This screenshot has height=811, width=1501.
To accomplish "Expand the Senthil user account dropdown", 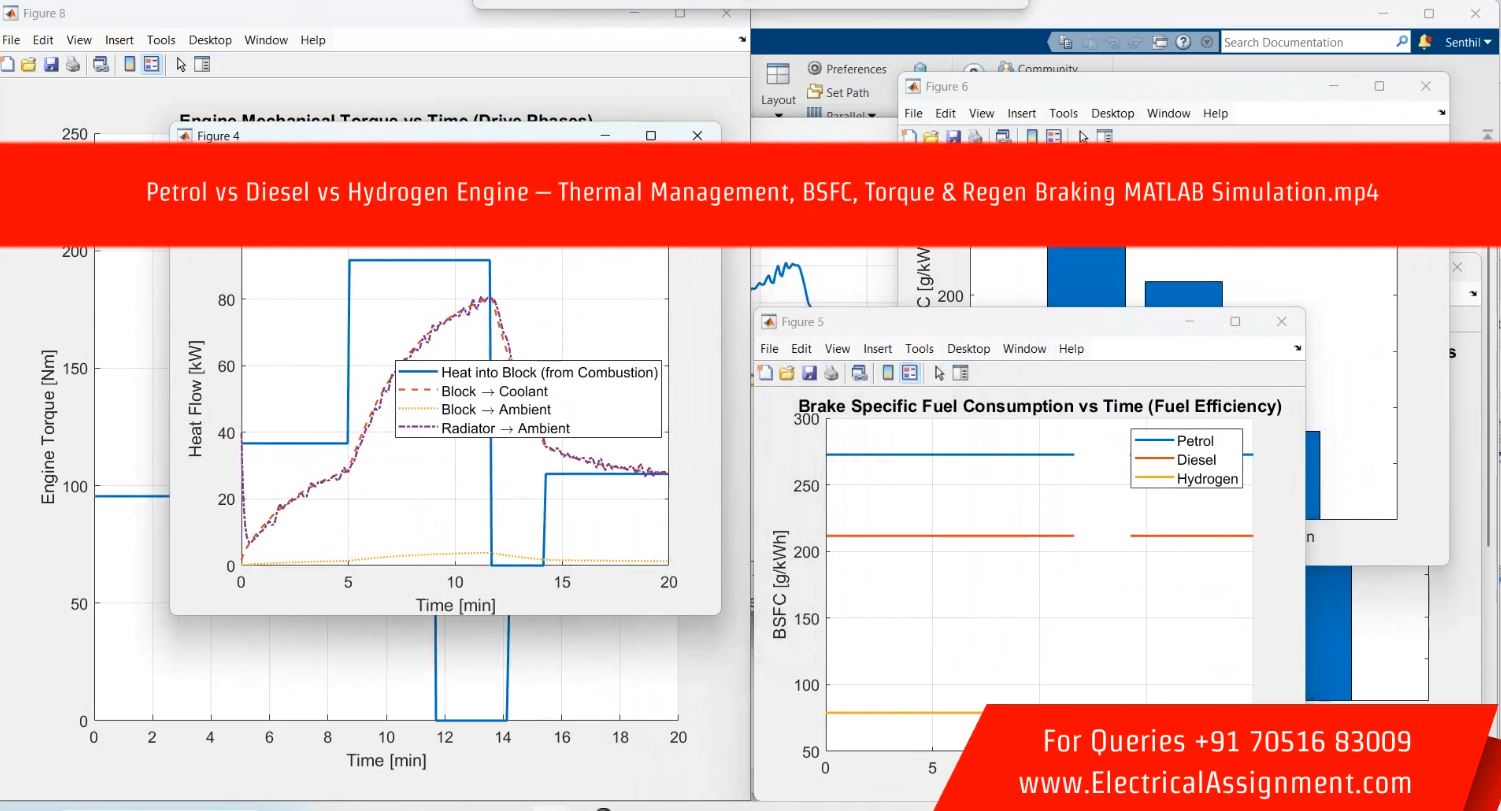I will (1467, 42).
